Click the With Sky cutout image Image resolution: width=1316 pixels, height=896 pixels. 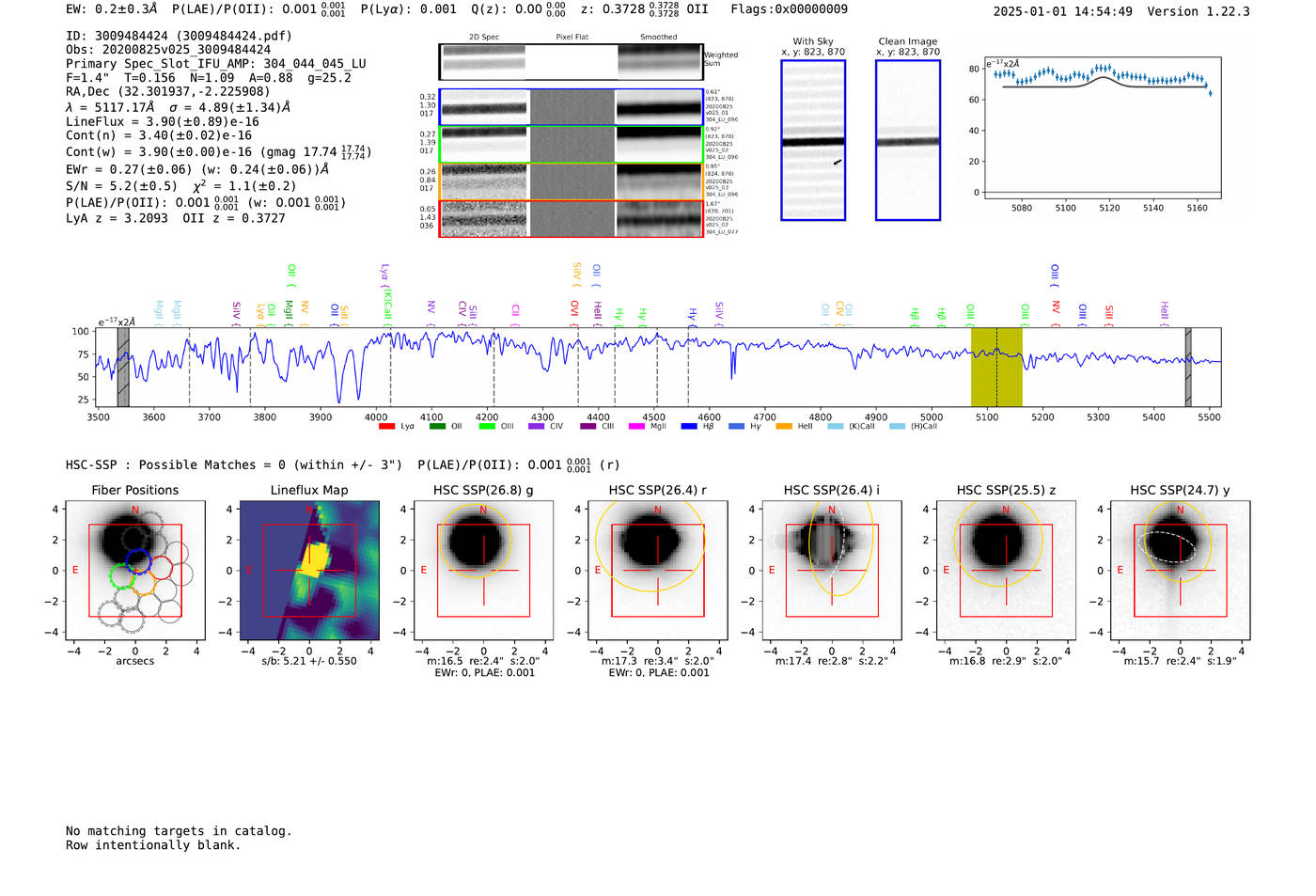click(813, 140)
